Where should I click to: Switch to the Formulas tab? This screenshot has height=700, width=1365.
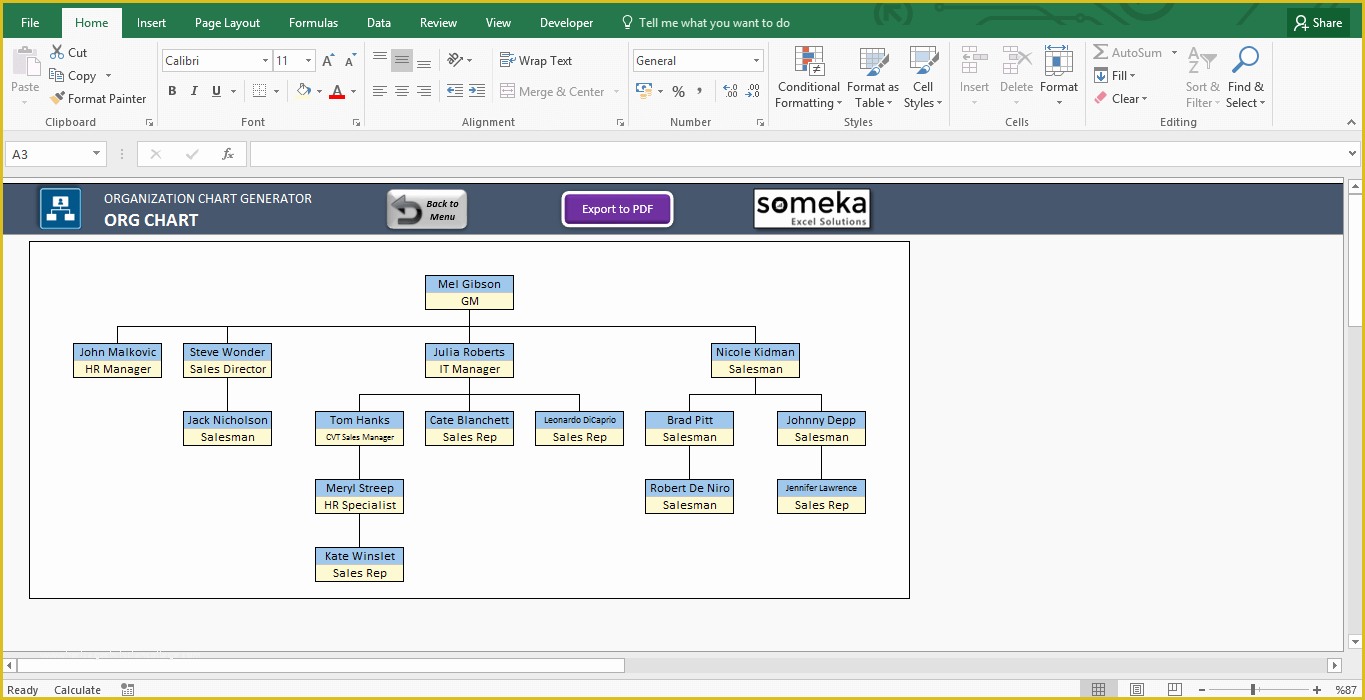(x=313, y=23)
